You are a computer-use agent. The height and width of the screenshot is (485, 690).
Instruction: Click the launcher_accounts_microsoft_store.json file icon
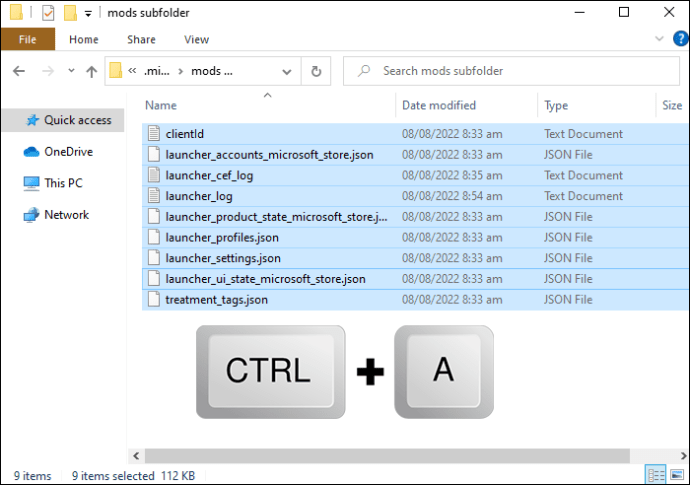154,154
